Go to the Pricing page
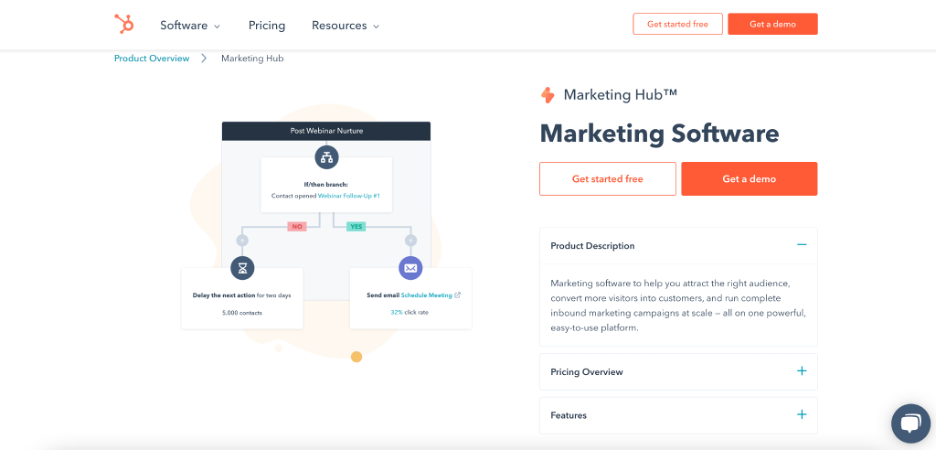This screenshot has width=936, height=450. [x=267, y=26]
